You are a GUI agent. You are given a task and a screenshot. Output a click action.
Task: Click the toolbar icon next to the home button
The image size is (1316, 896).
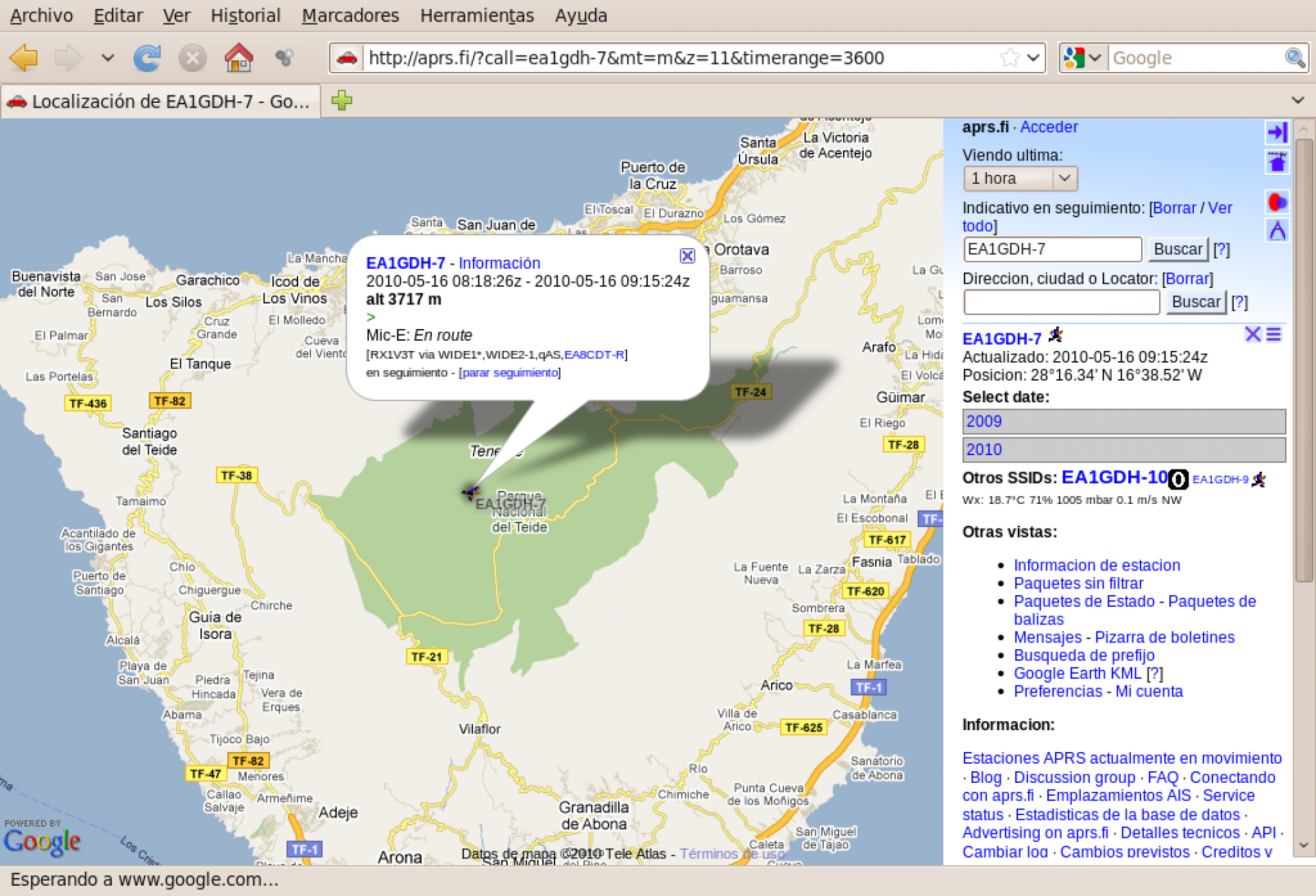tap(284, 58)
